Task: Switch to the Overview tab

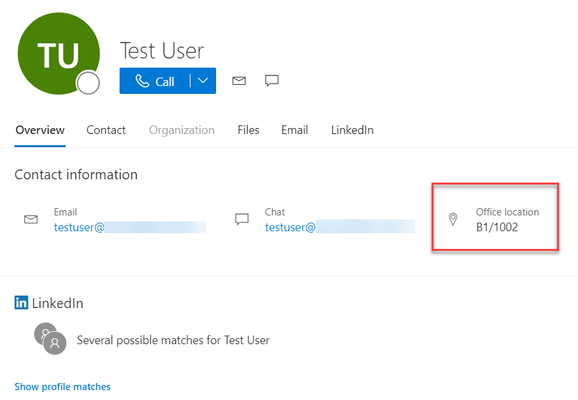Action: [x=40, y=130]
